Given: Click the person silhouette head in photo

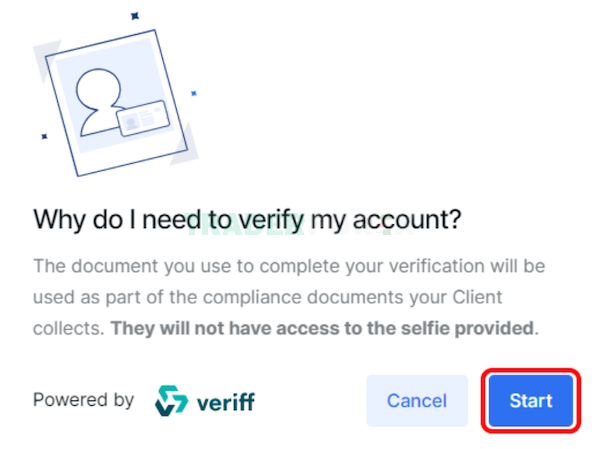Looking at the screenshot, I should point(98,89).
